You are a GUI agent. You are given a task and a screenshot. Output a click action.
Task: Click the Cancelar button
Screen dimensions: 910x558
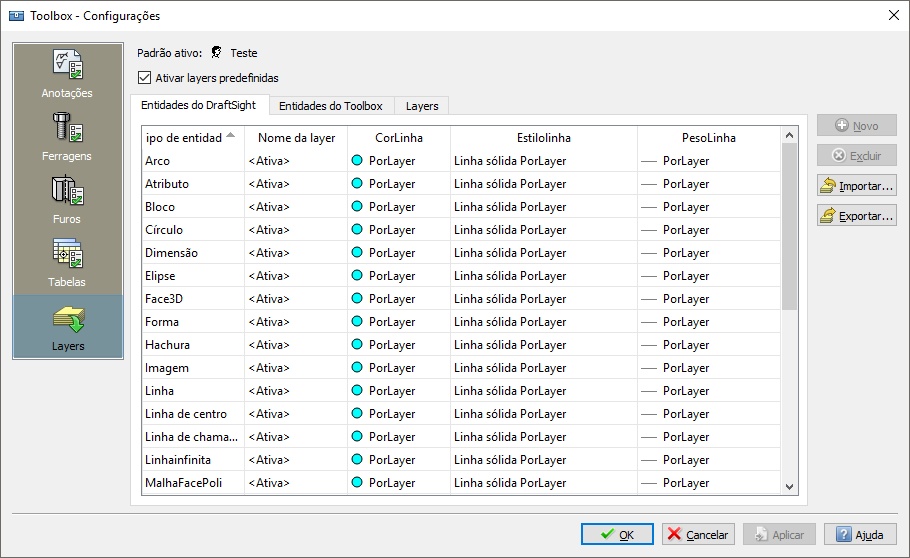tap(698, 534)
